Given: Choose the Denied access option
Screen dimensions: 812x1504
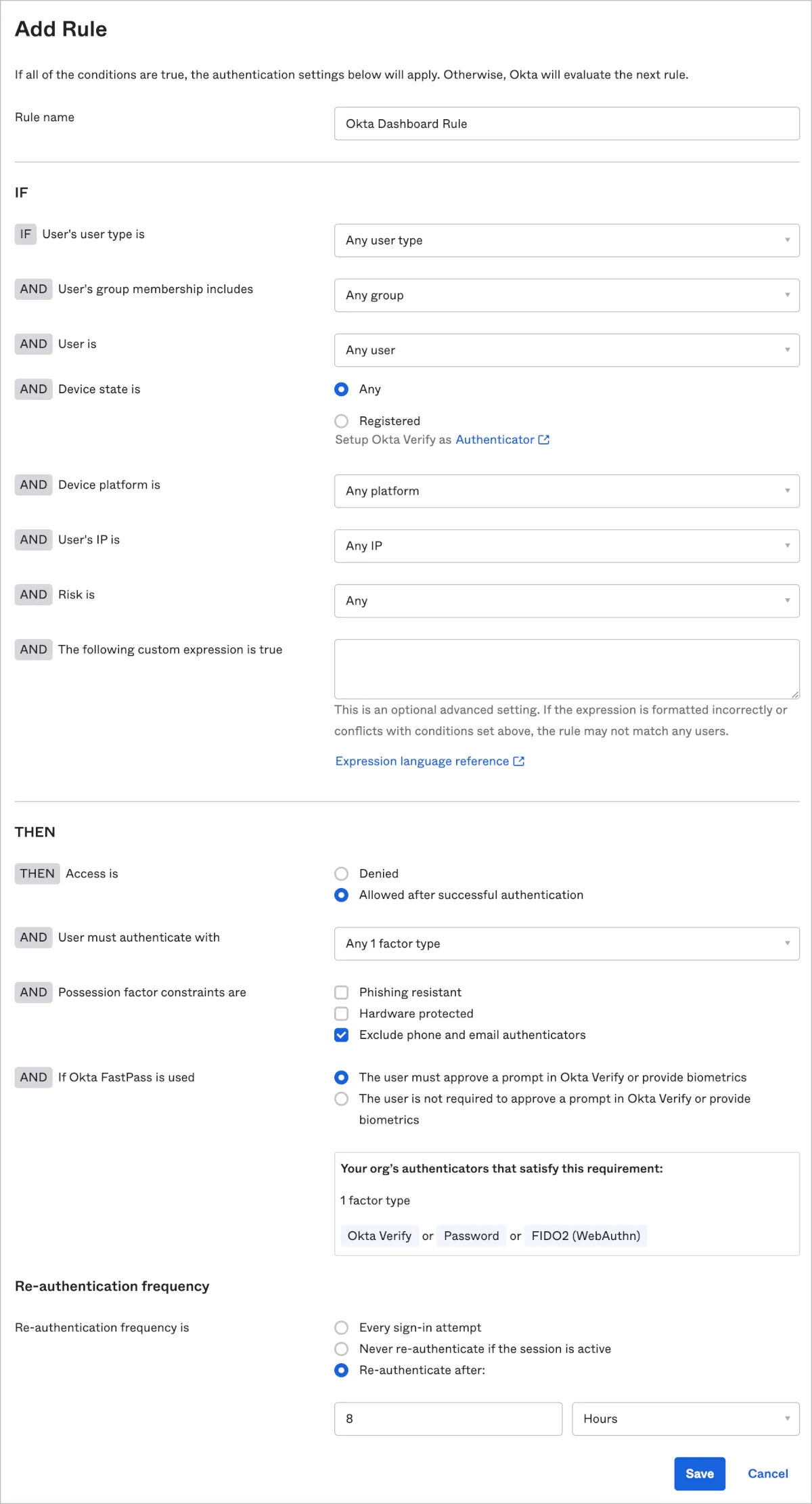Looking at the screenshot, I should [342, 874].
